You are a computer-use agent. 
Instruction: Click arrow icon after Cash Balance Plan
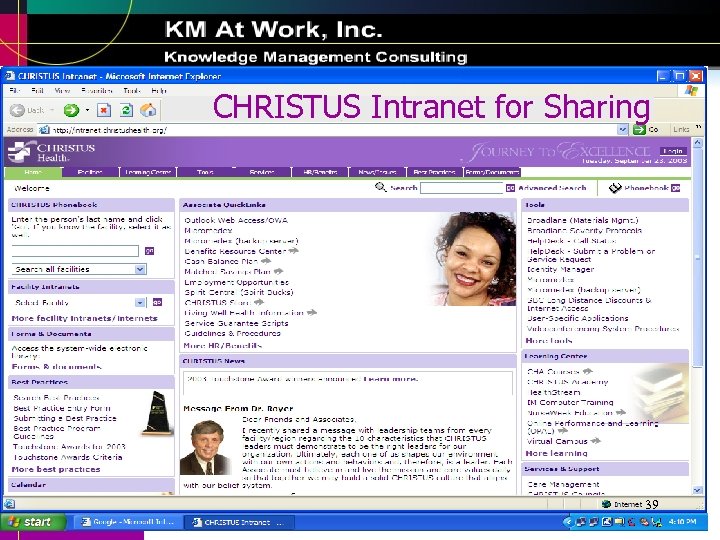(266, 261)
